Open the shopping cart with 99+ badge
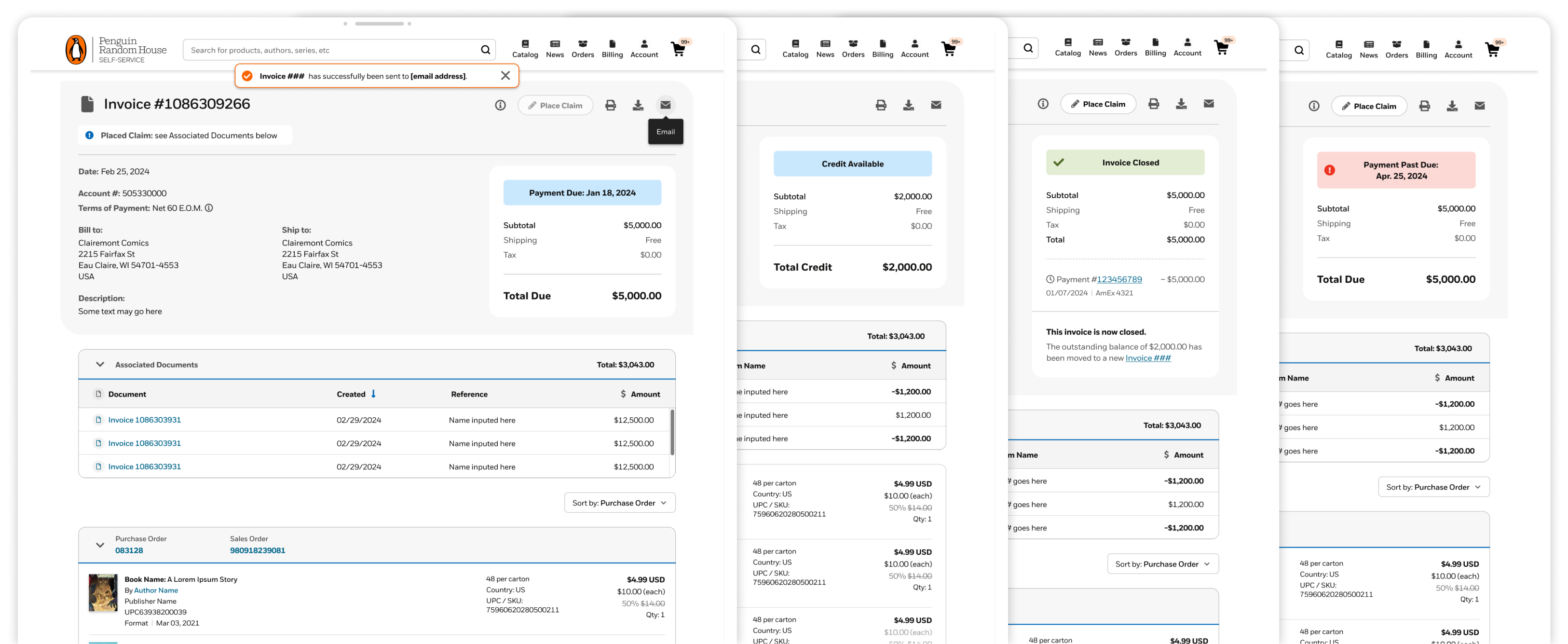Image resolution: width=1568 pixels, height=644 pixels. click(678, 49)
